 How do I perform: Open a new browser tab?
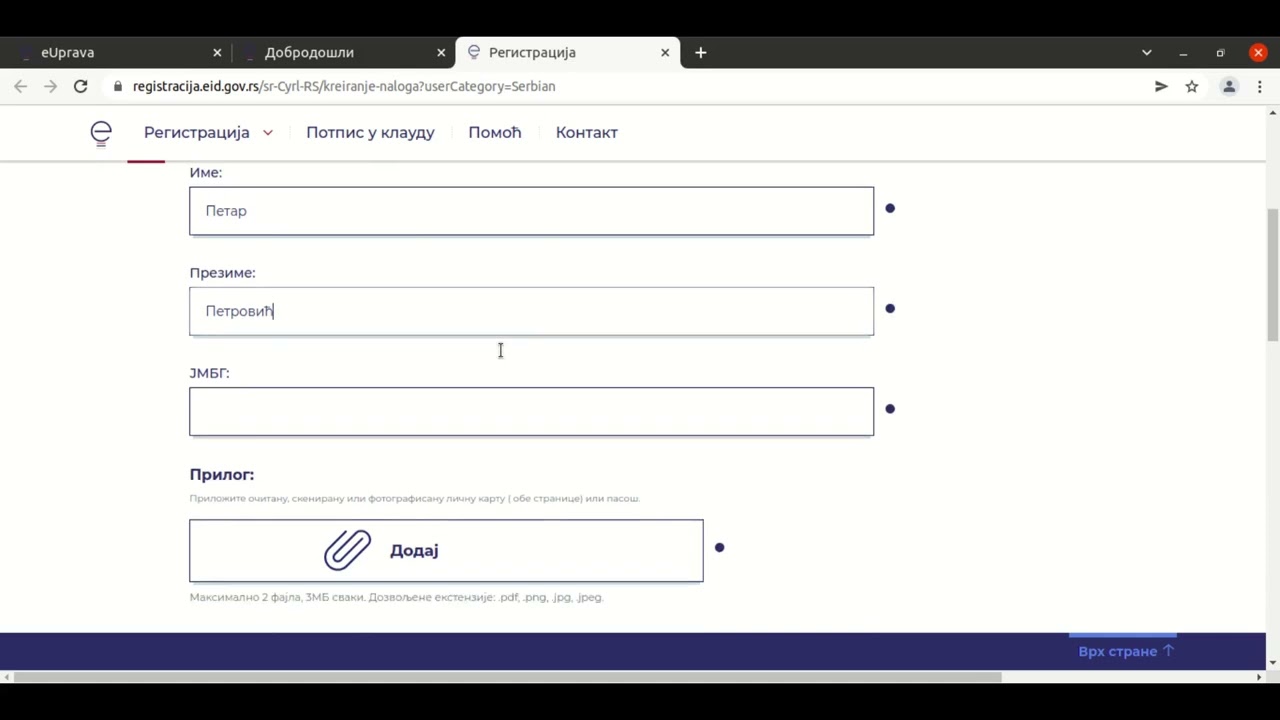[x=701, y=52]
